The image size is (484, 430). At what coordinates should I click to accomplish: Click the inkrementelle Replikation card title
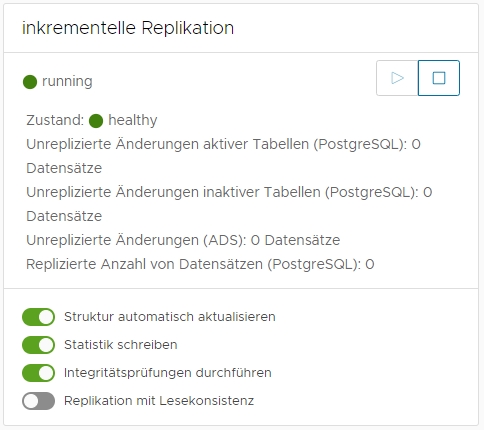[x=128, y=28]
